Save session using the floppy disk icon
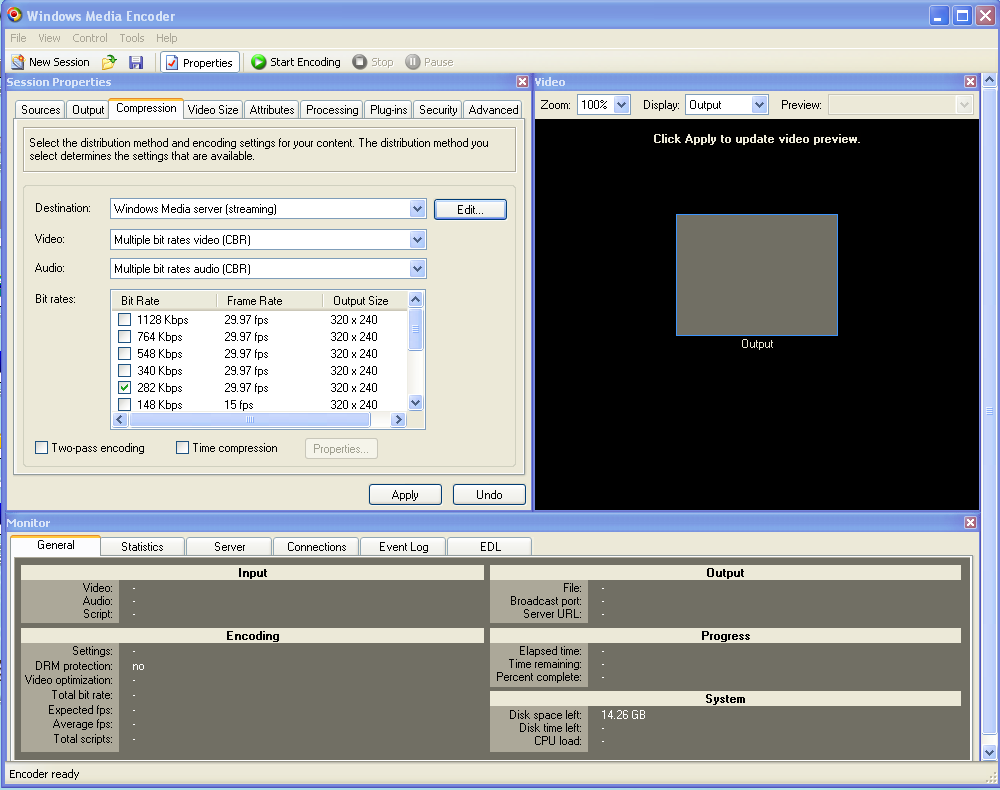This screenshot has width=1000, height=790. click(136, 62)
